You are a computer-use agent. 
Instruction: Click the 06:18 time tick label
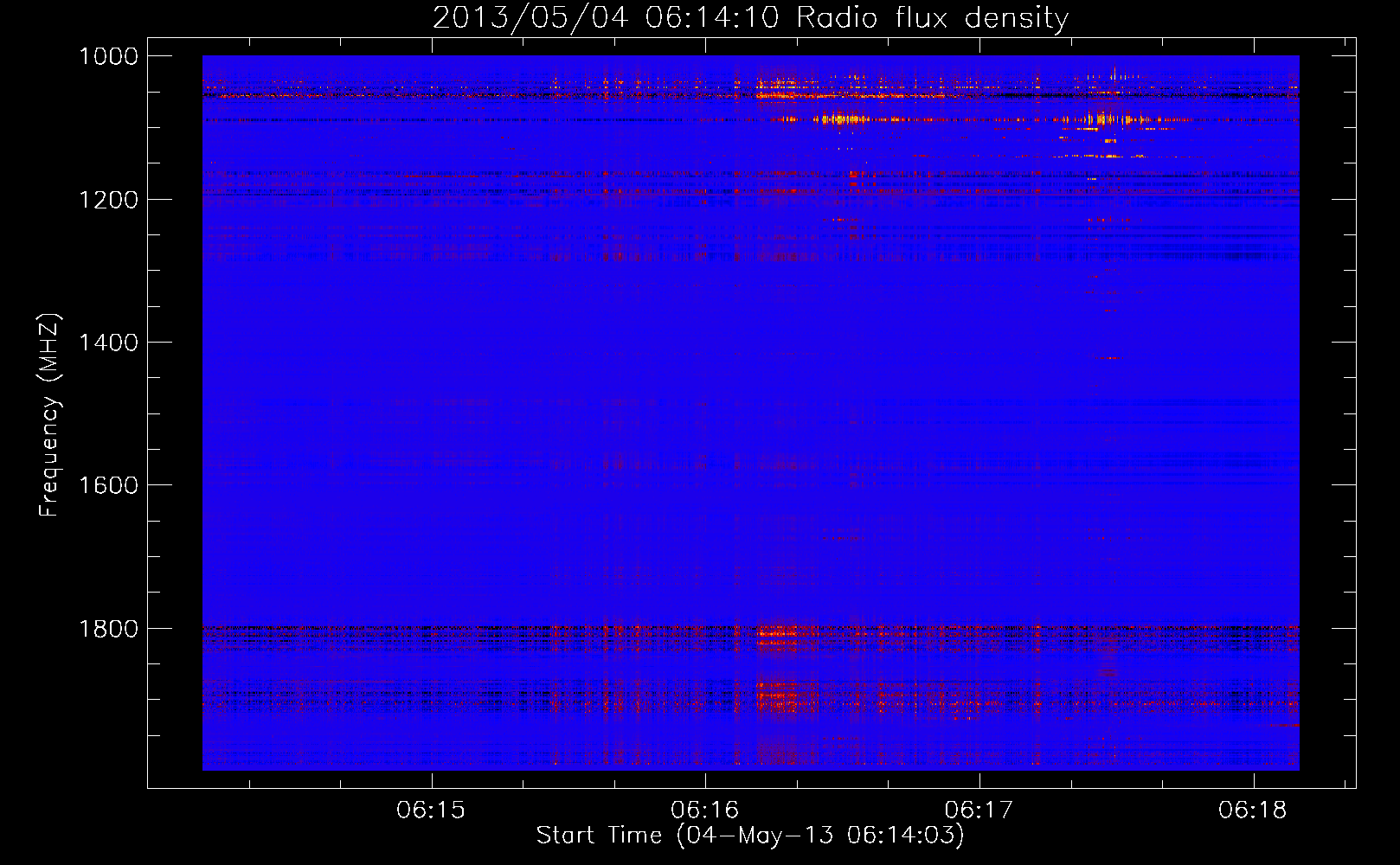1253,811
